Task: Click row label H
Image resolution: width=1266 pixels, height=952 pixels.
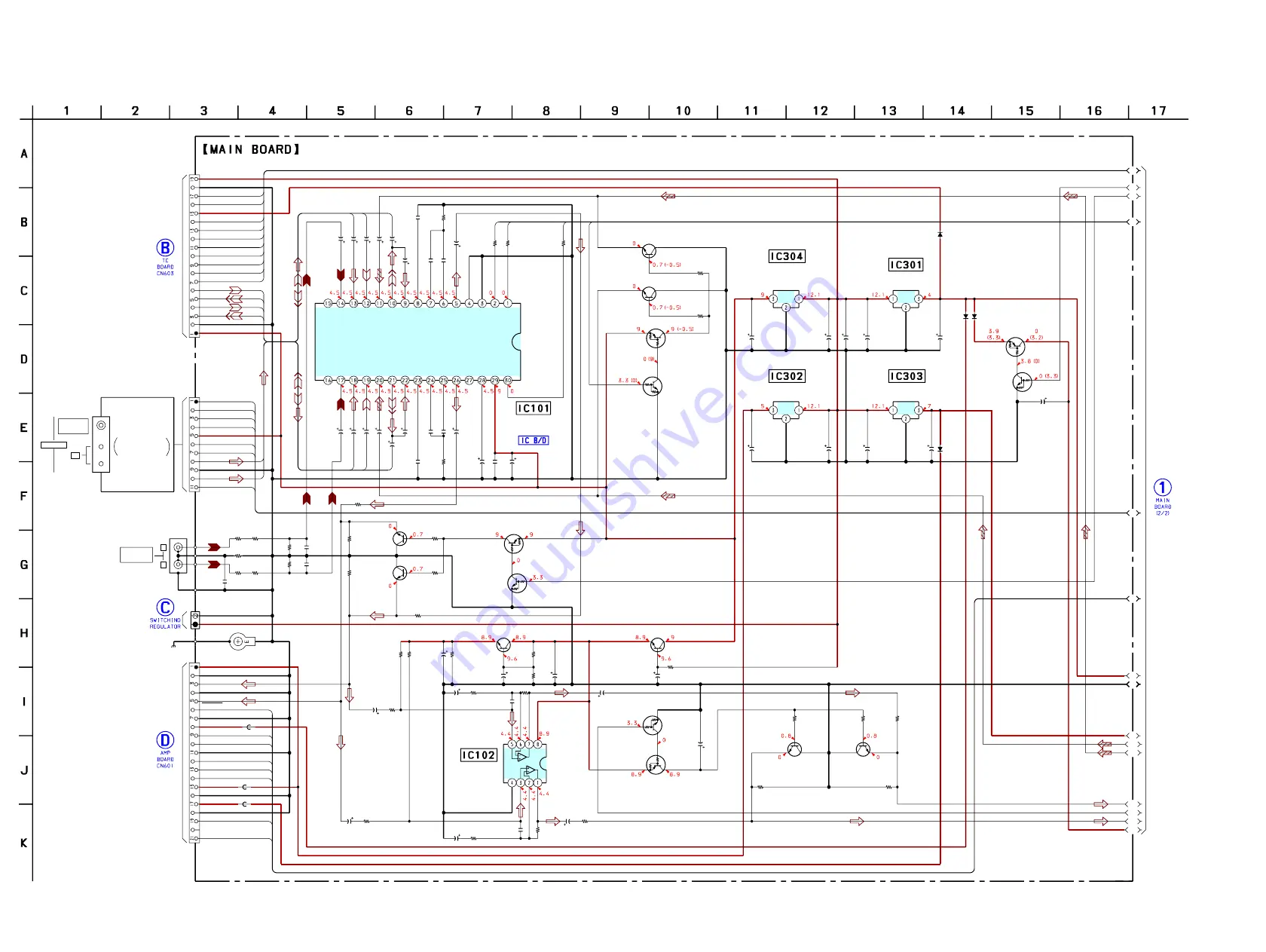Action: 24,634
